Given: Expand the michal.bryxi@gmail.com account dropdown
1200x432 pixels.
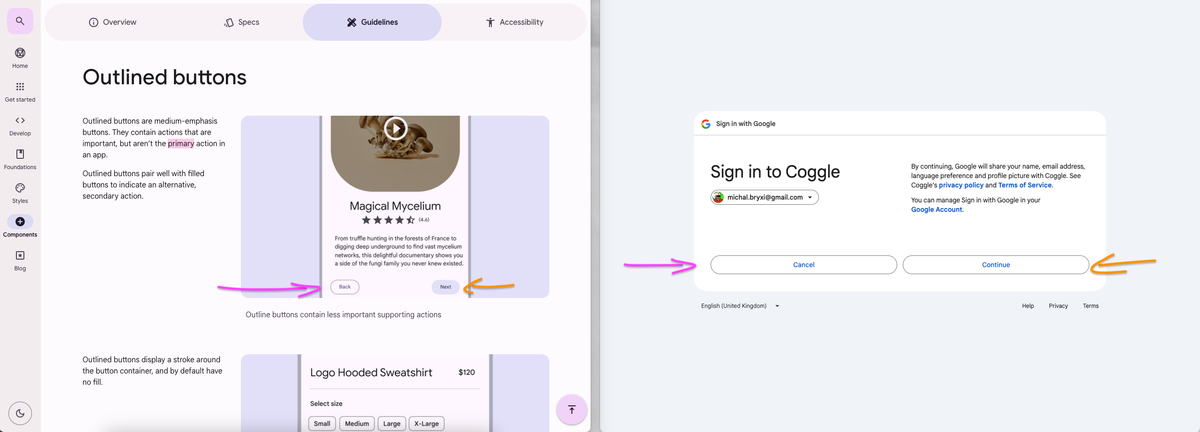Looking at the screenshot, I should click(x=764, y=197).
